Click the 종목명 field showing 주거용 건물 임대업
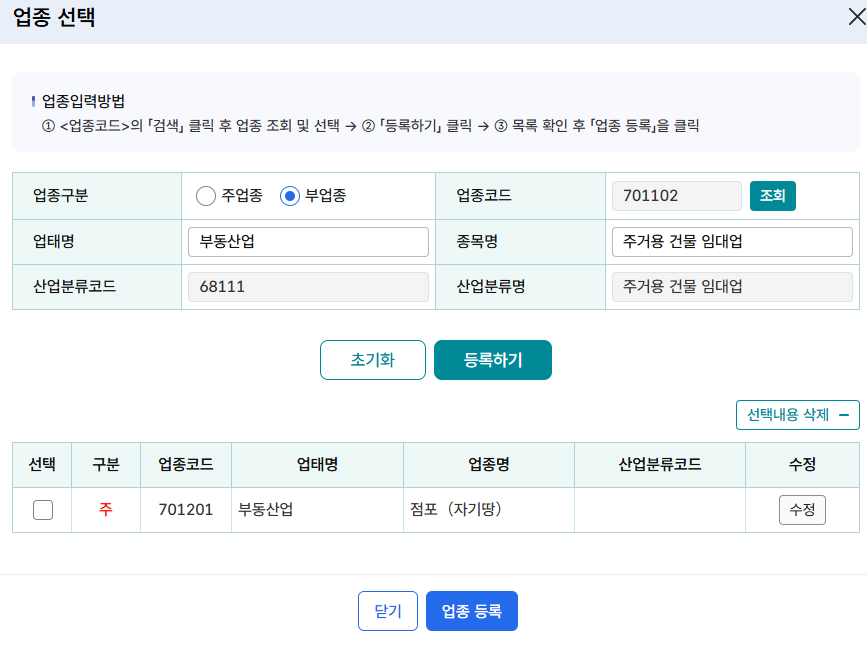This screenshot has width=867, height=645. point(731,241)
